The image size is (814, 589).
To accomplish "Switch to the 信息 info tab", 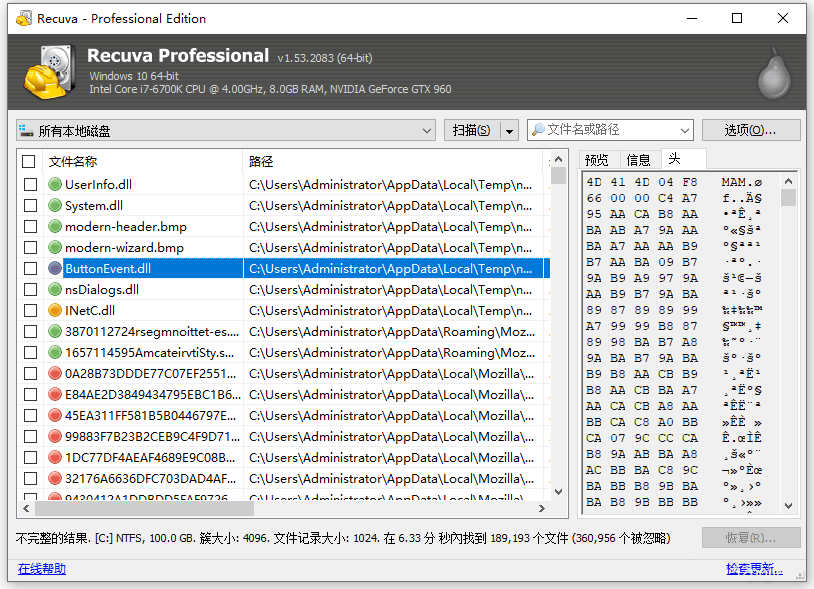I will [x=638, y=160].
